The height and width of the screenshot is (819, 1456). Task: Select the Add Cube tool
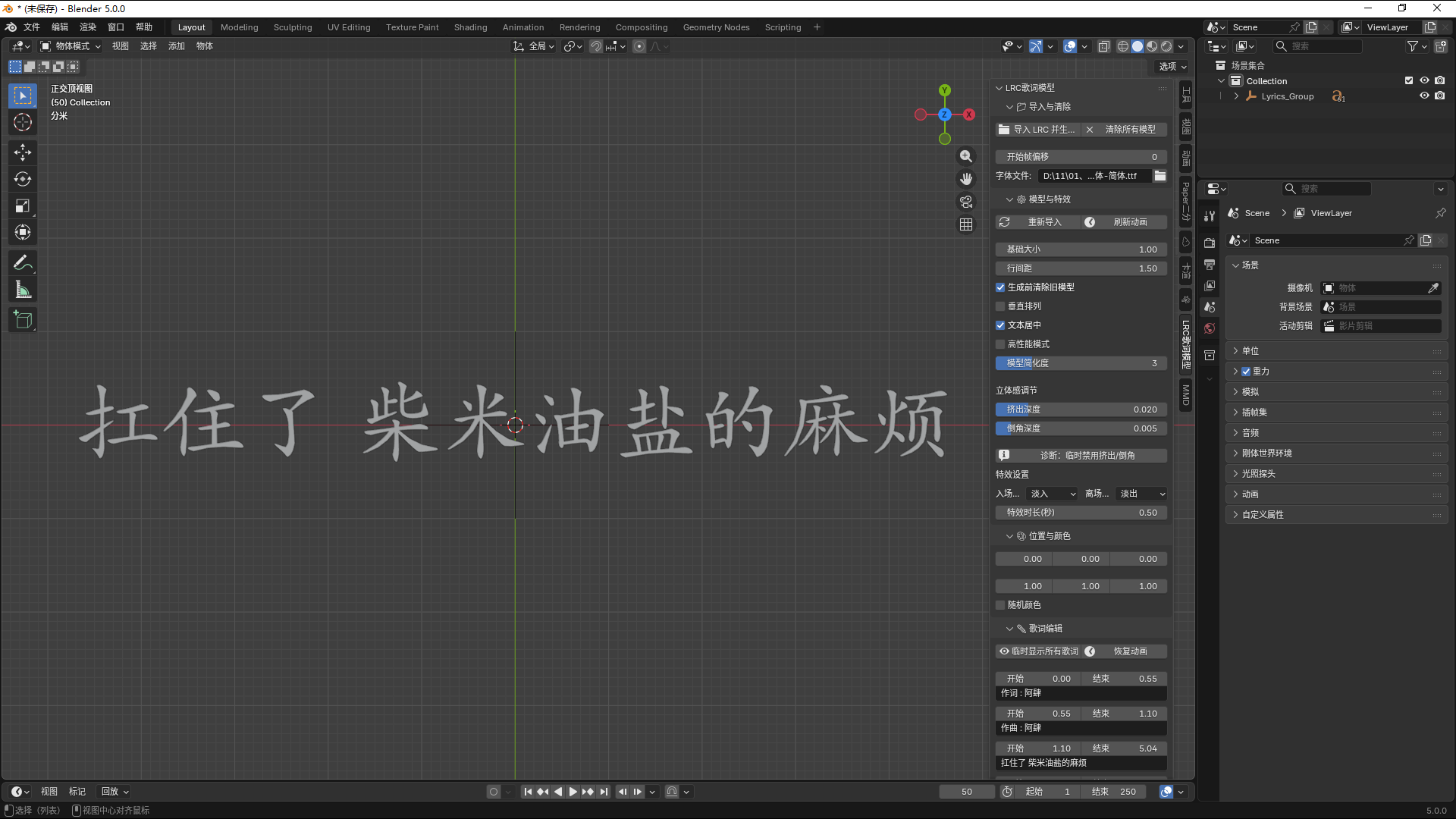coord(23,320)
